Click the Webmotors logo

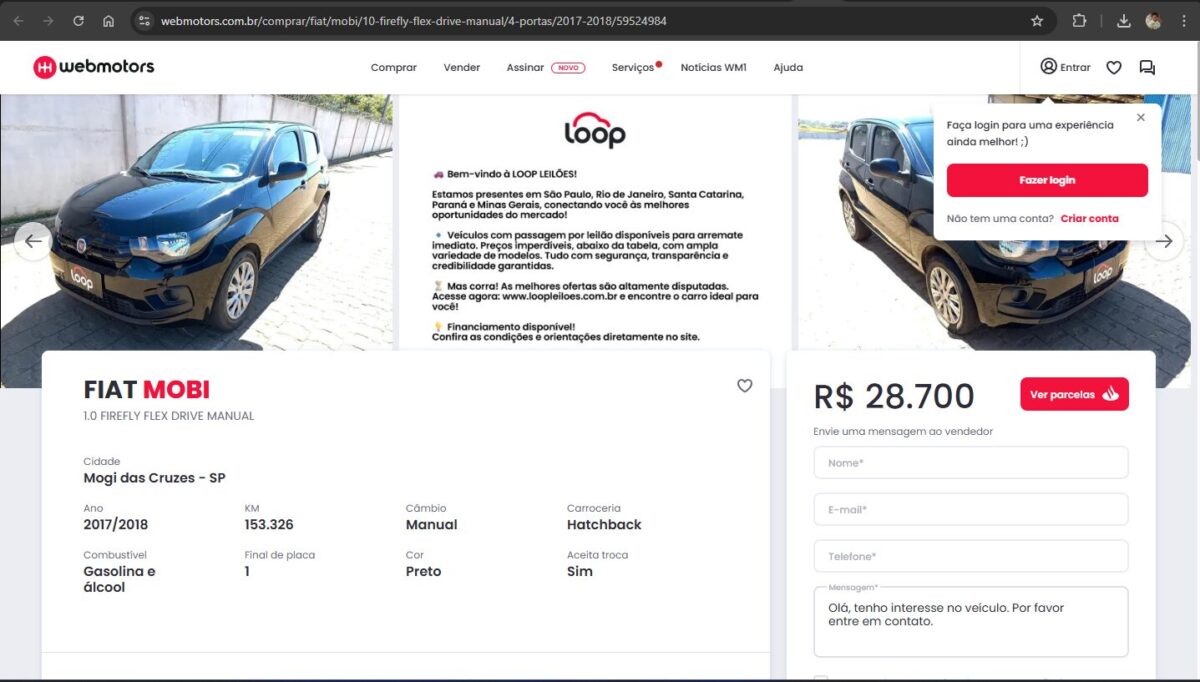94,67
